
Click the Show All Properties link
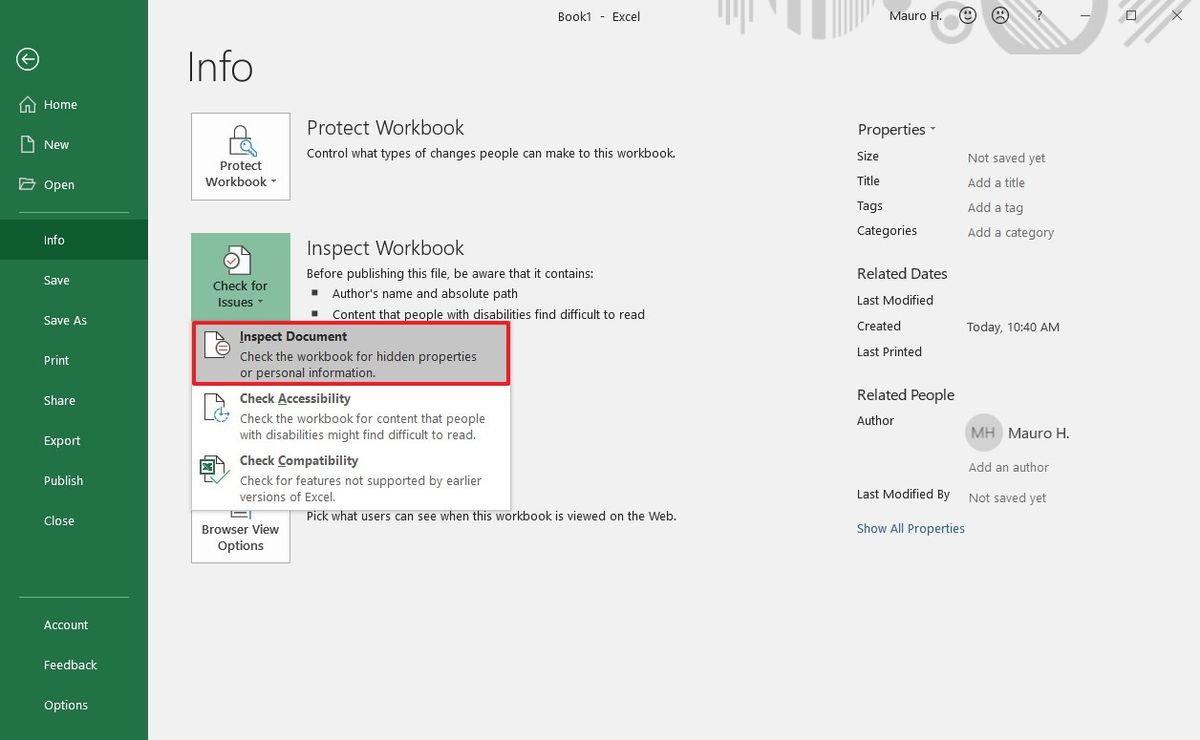coord(910,528)
